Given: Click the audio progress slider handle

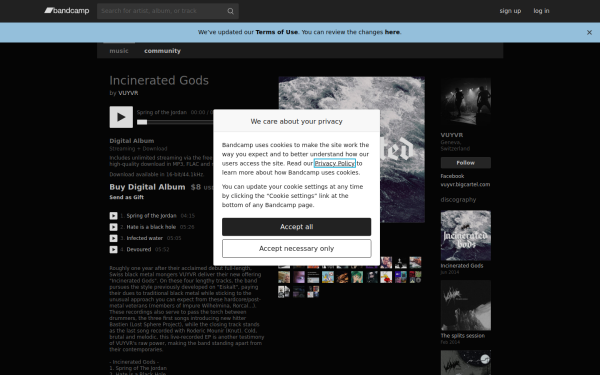Looking at the screenshot, I should pos(142,122).
